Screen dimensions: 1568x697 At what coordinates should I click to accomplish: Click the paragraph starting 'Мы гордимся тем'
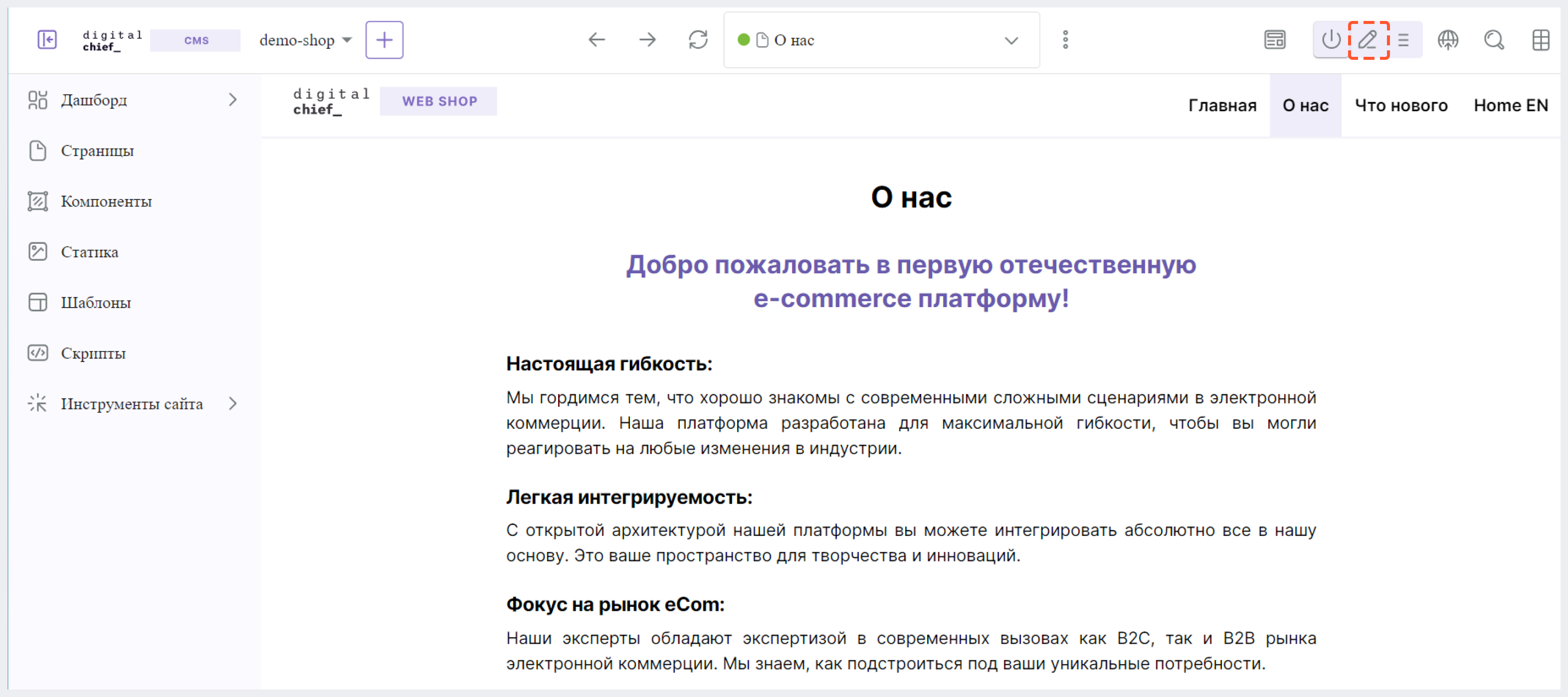[x=911, y=423]
